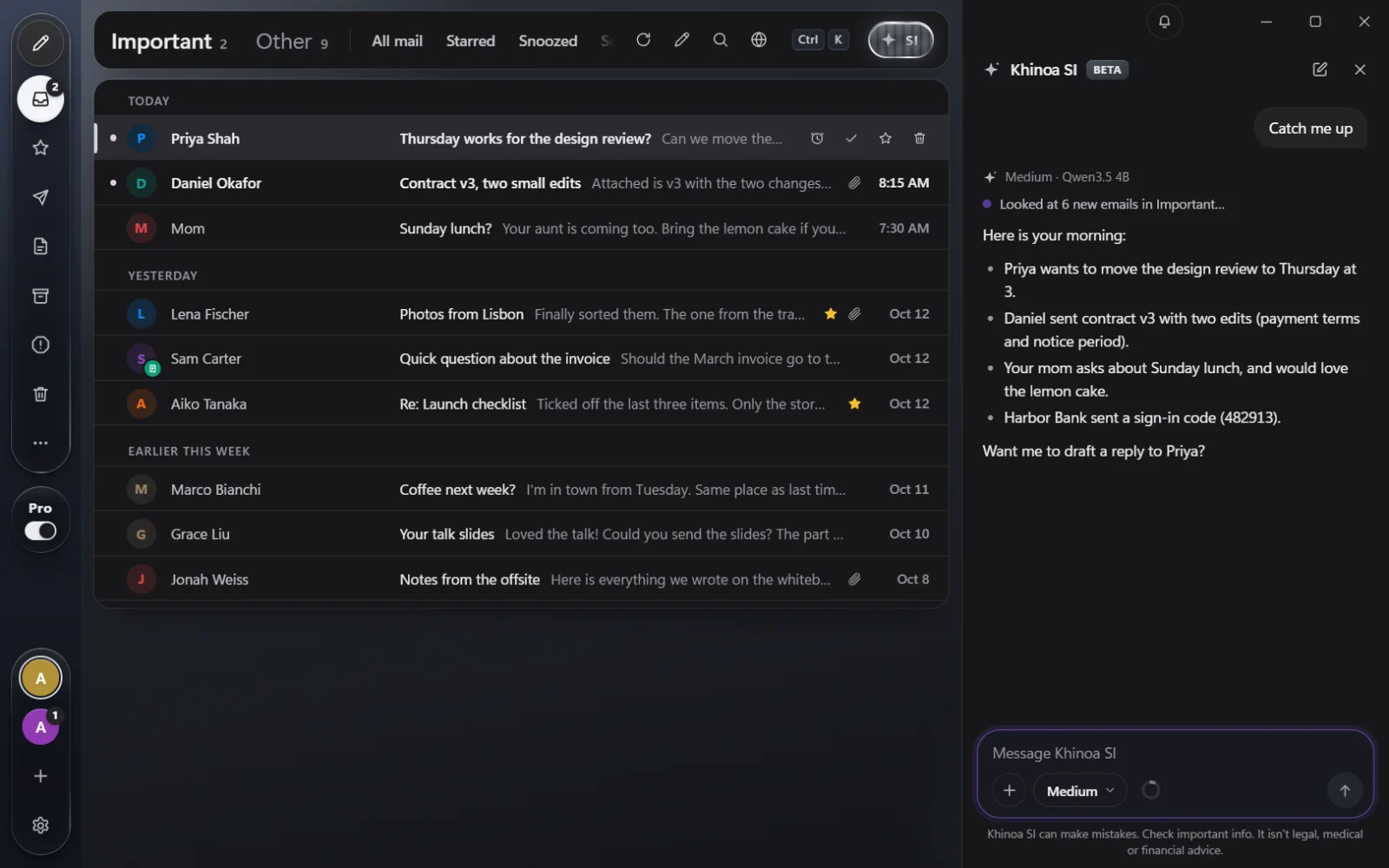The image size is (1389, 868).
Task: Click the search magnifier icon in the top bar
Action: tap(721, 40)
